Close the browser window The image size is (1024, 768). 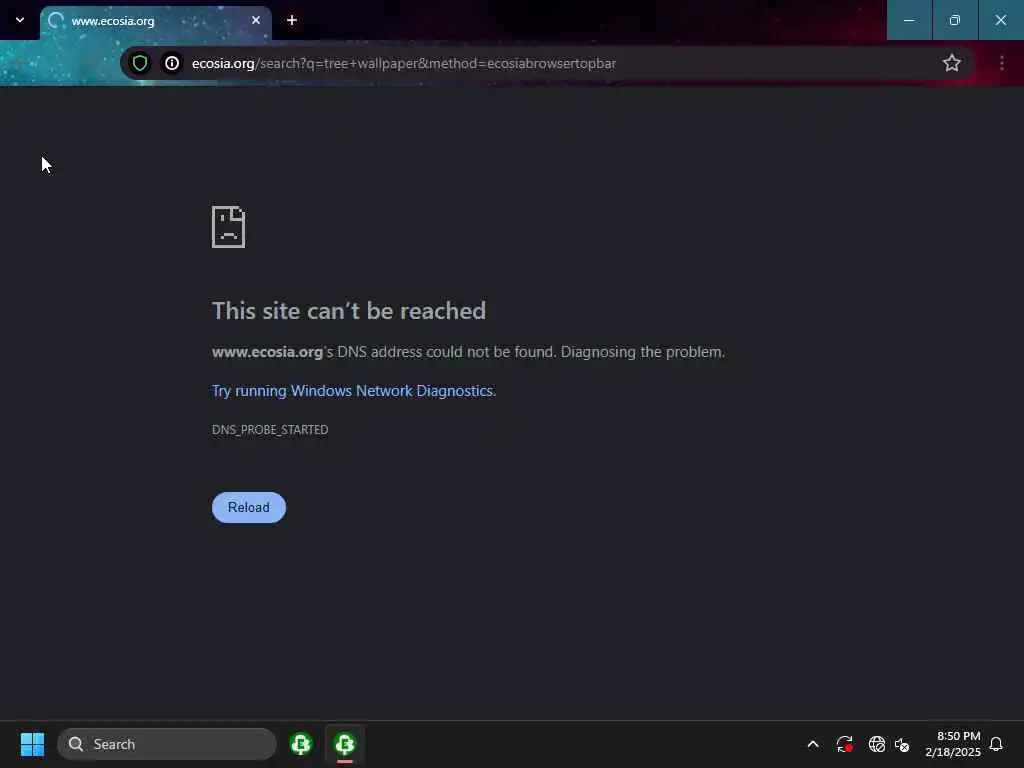[1001, 20]
